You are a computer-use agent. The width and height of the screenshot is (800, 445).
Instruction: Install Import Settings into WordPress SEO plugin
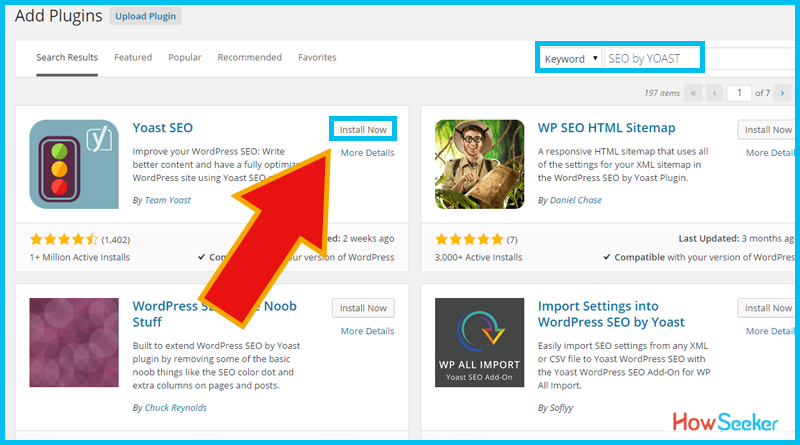click(767, 308)
